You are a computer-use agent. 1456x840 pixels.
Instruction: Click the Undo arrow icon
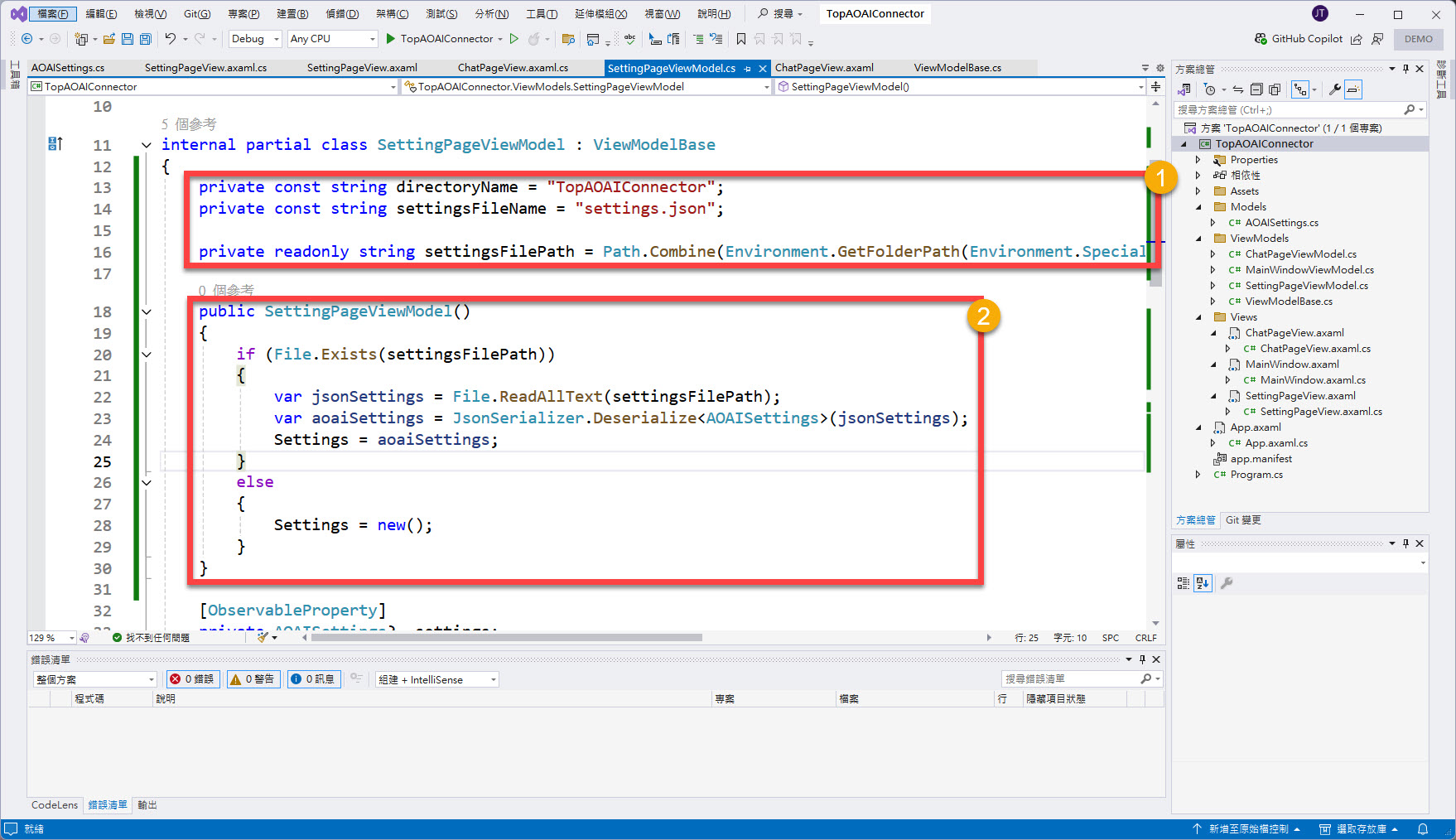coord(170,39)
